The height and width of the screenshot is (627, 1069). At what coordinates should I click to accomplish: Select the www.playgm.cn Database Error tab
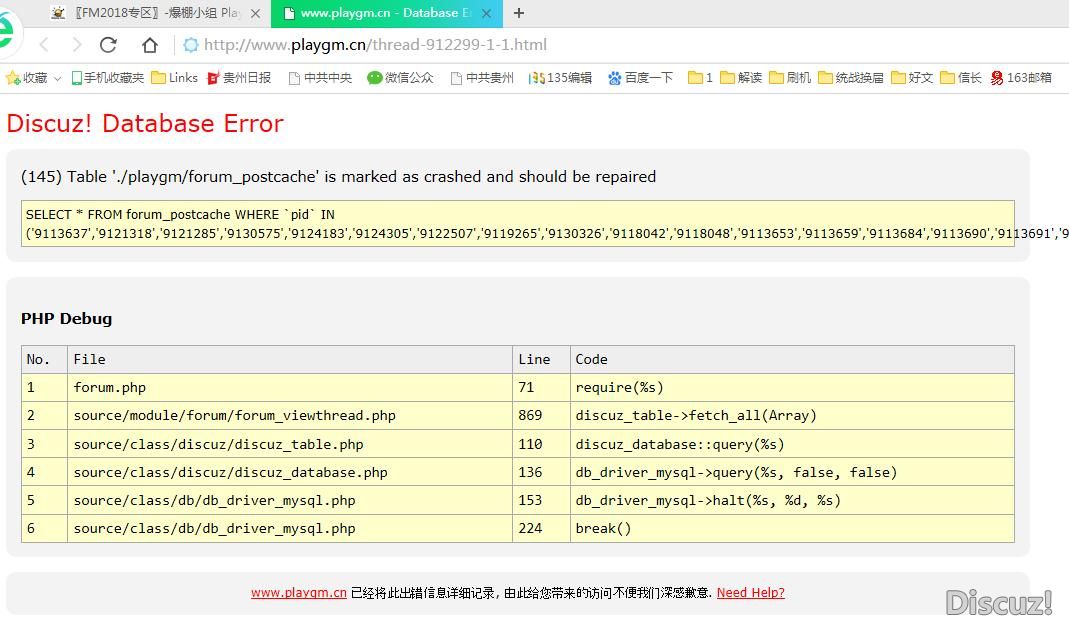click(x=387, y=14)
